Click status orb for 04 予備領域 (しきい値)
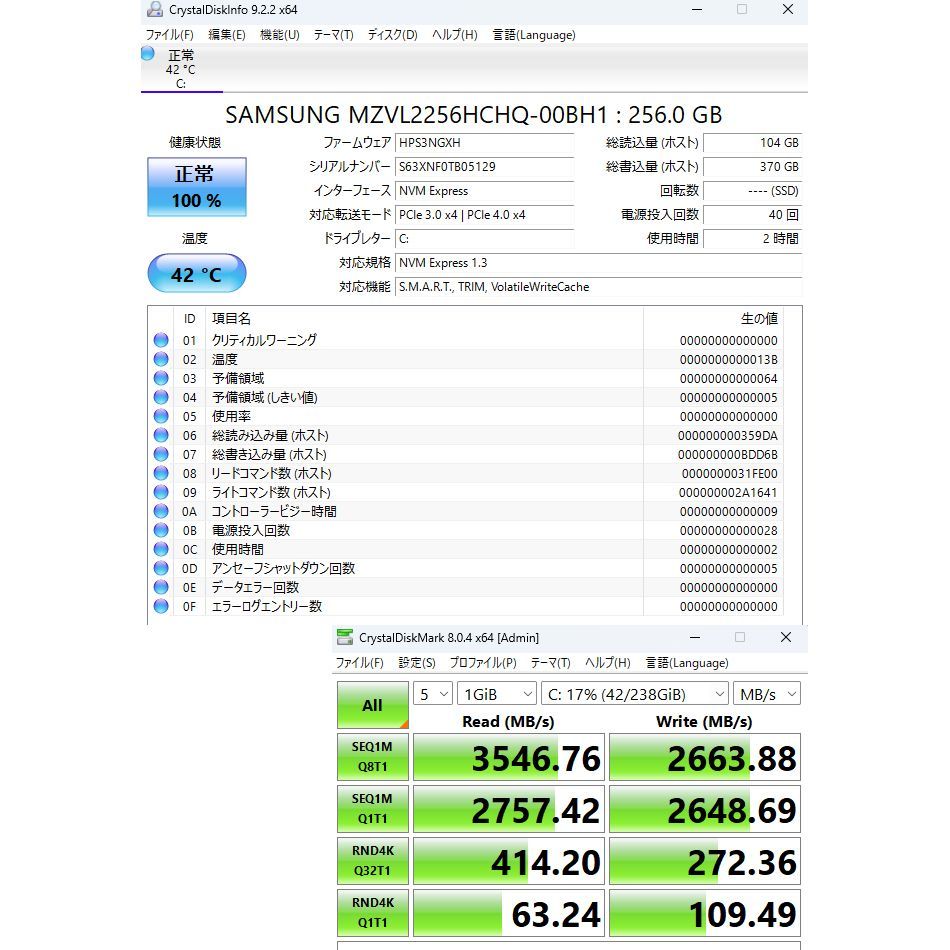The height and width of the screenshot is (950, 950). coord(161,397)
